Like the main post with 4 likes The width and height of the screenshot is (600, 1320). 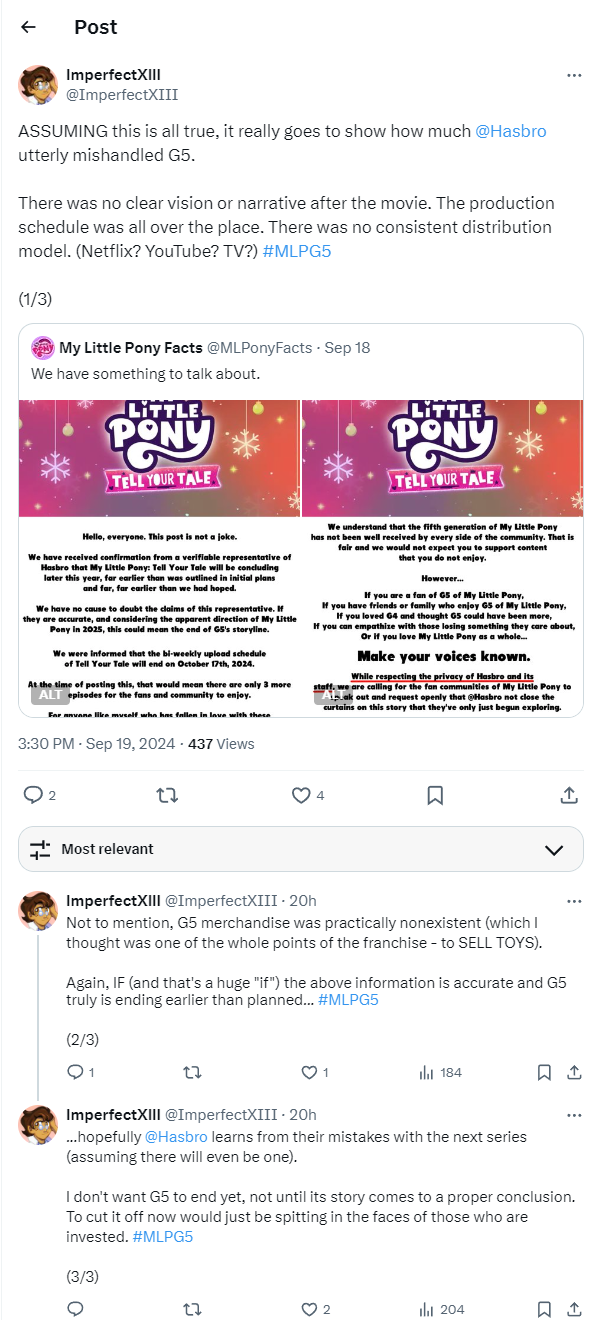pyautogui.click(x=301, y=795)
